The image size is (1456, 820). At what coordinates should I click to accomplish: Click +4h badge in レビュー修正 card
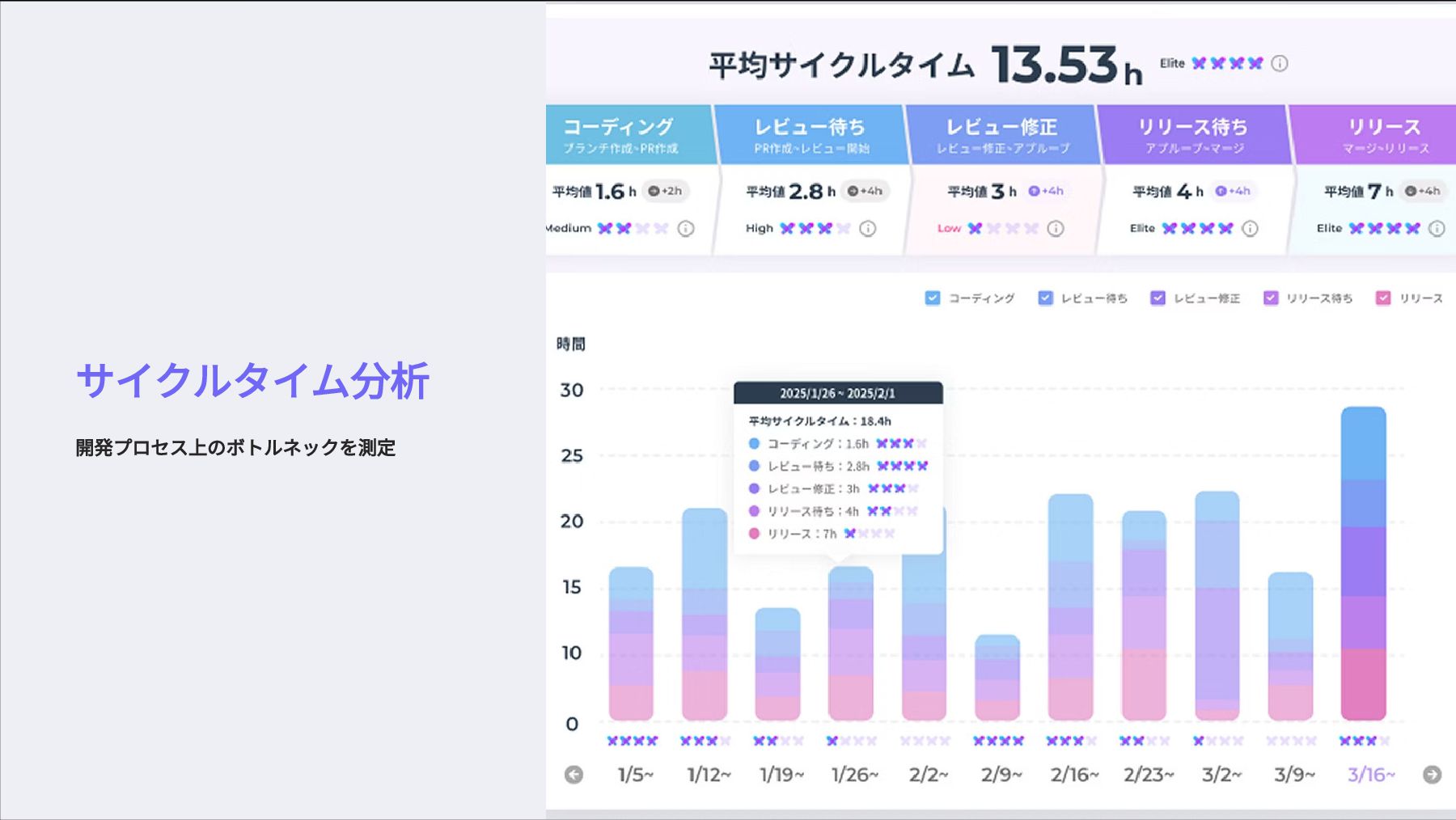click(1046, 191)
